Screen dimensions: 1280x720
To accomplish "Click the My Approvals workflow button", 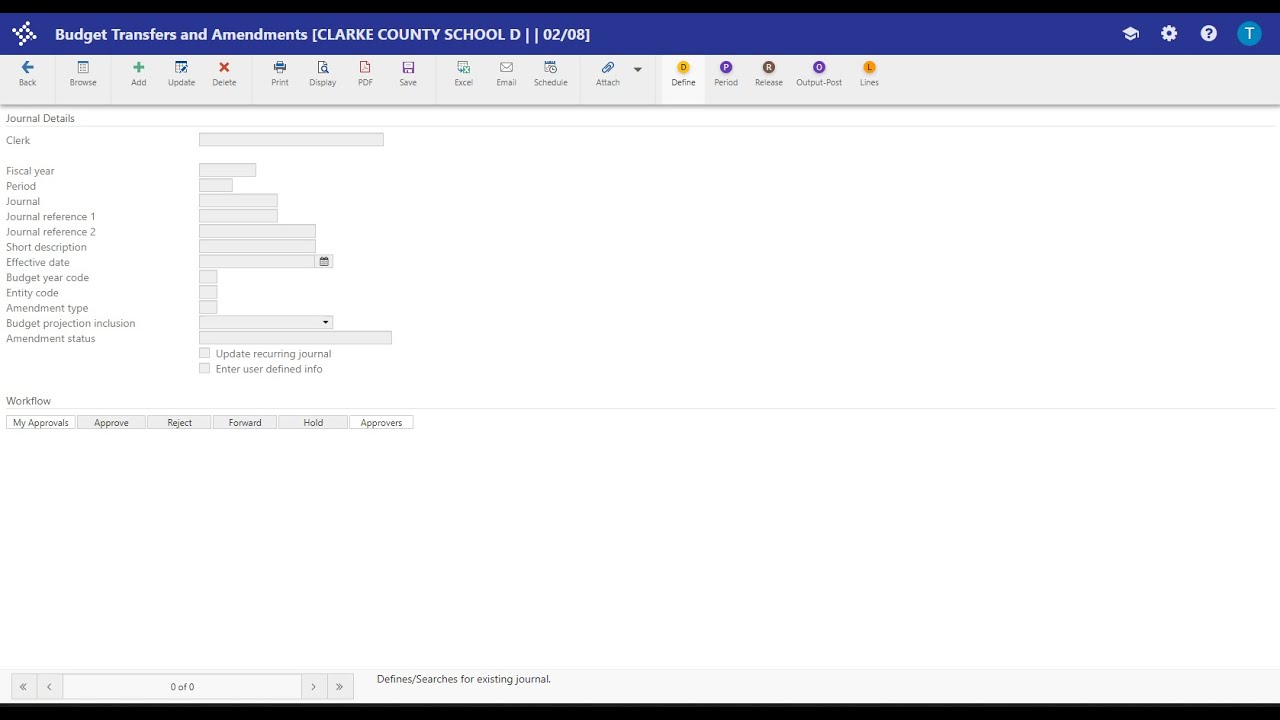I will [x=41, y=423].
